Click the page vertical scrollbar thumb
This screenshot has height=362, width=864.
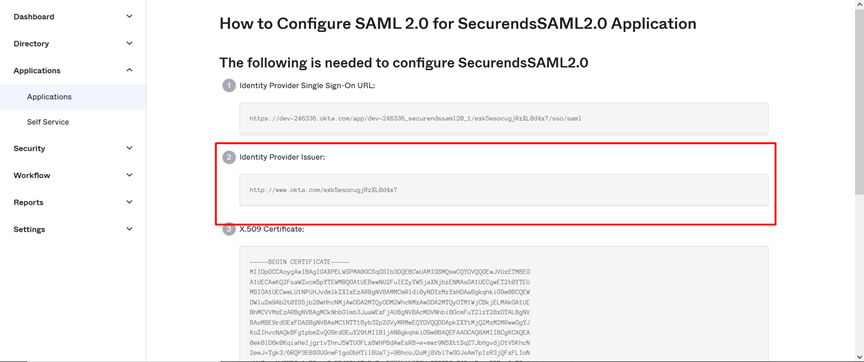click(859, 102)
